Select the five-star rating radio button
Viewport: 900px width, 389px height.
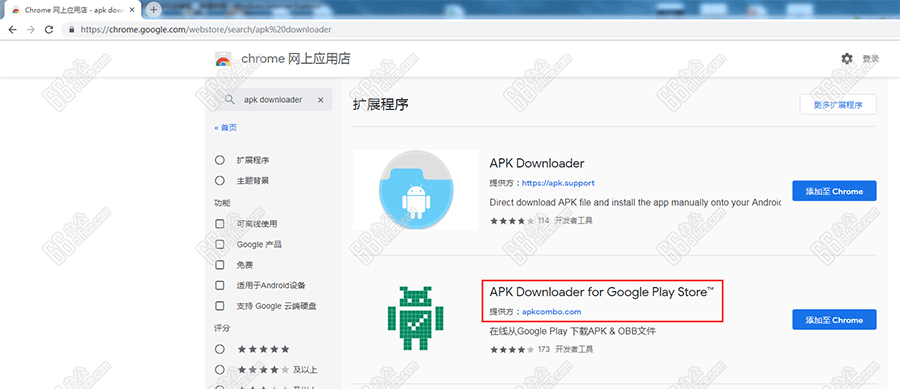coord(219,349)
